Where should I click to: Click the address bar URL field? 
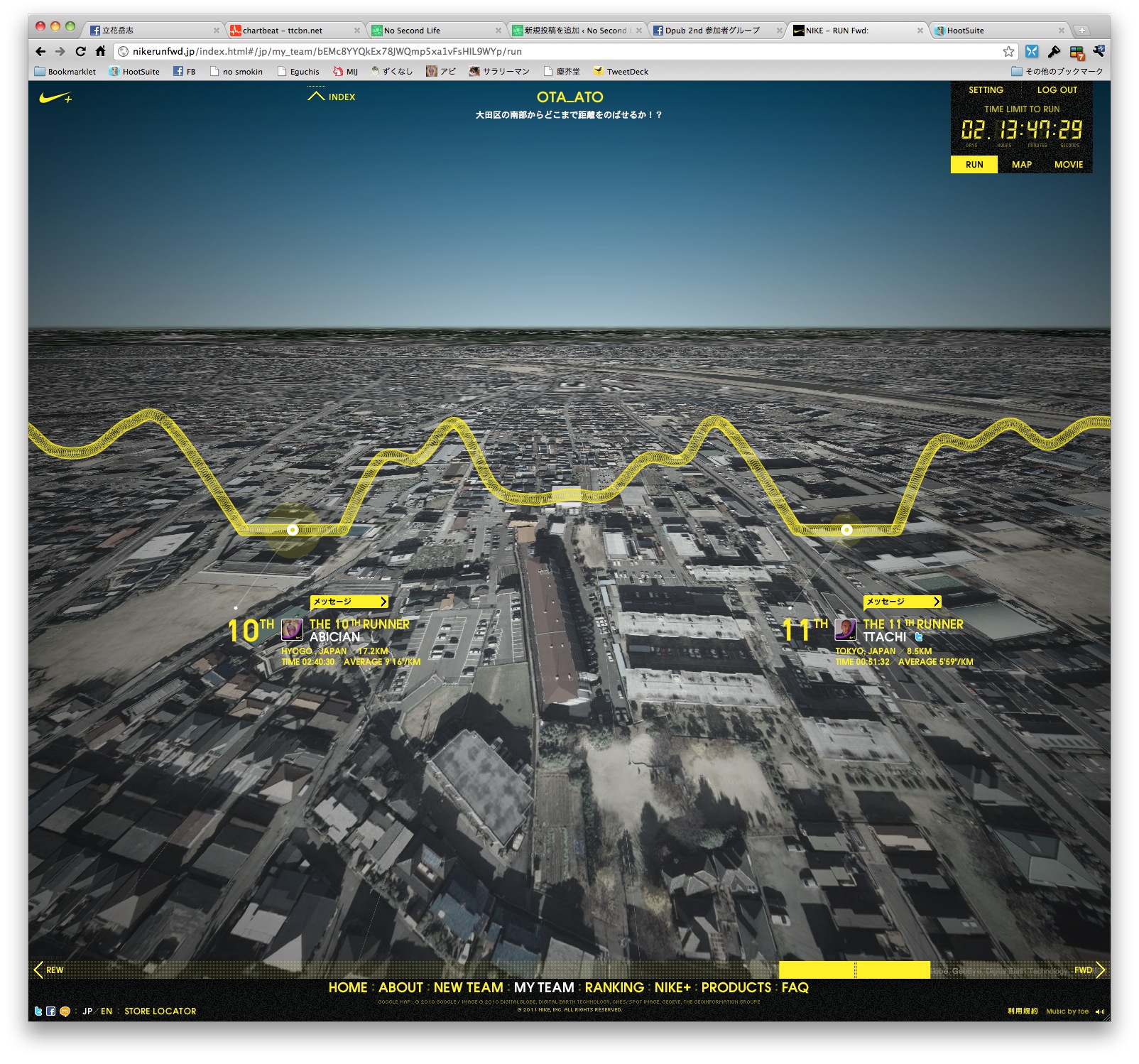565,51
